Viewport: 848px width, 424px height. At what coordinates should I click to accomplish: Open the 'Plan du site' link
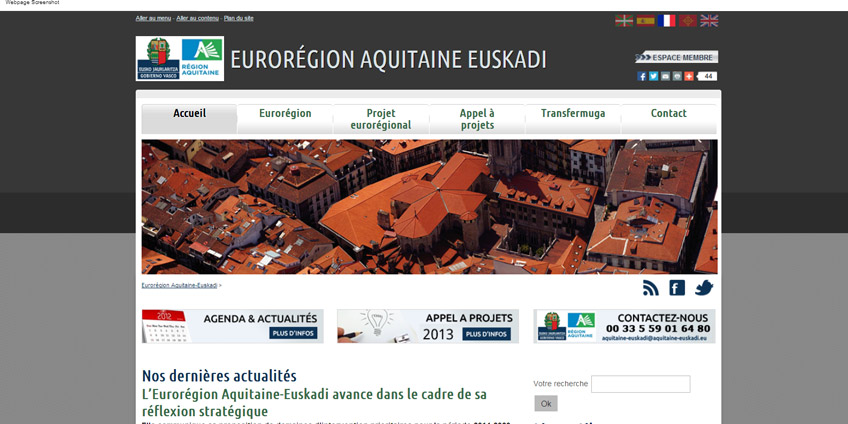point(238,18)
